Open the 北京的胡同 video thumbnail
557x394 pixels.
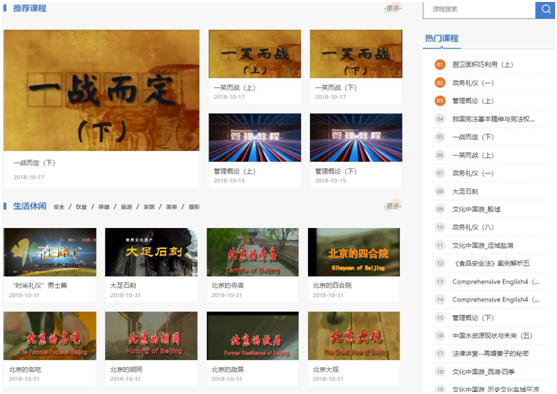click(x=151, y=336)
